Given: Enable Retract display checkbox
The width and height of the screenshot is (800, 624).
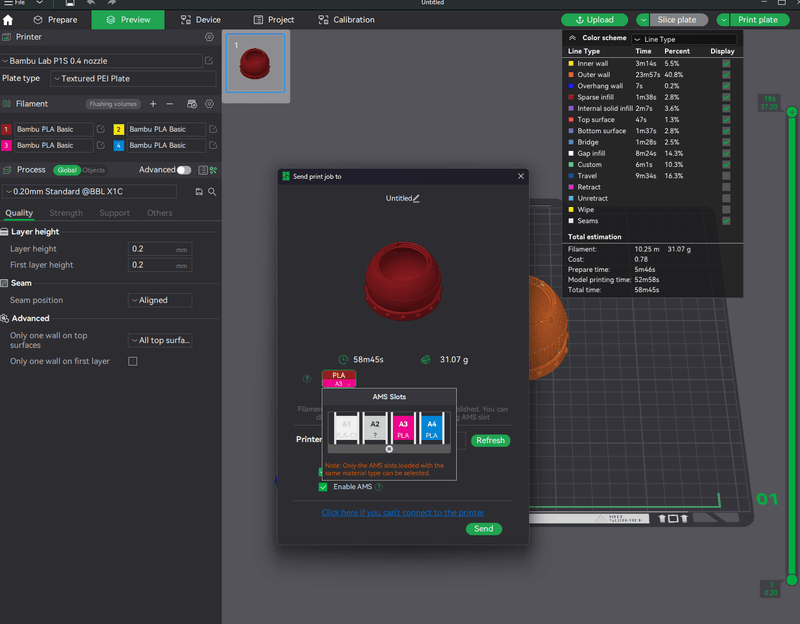Looking at the screenshot, I should [726, 187].
